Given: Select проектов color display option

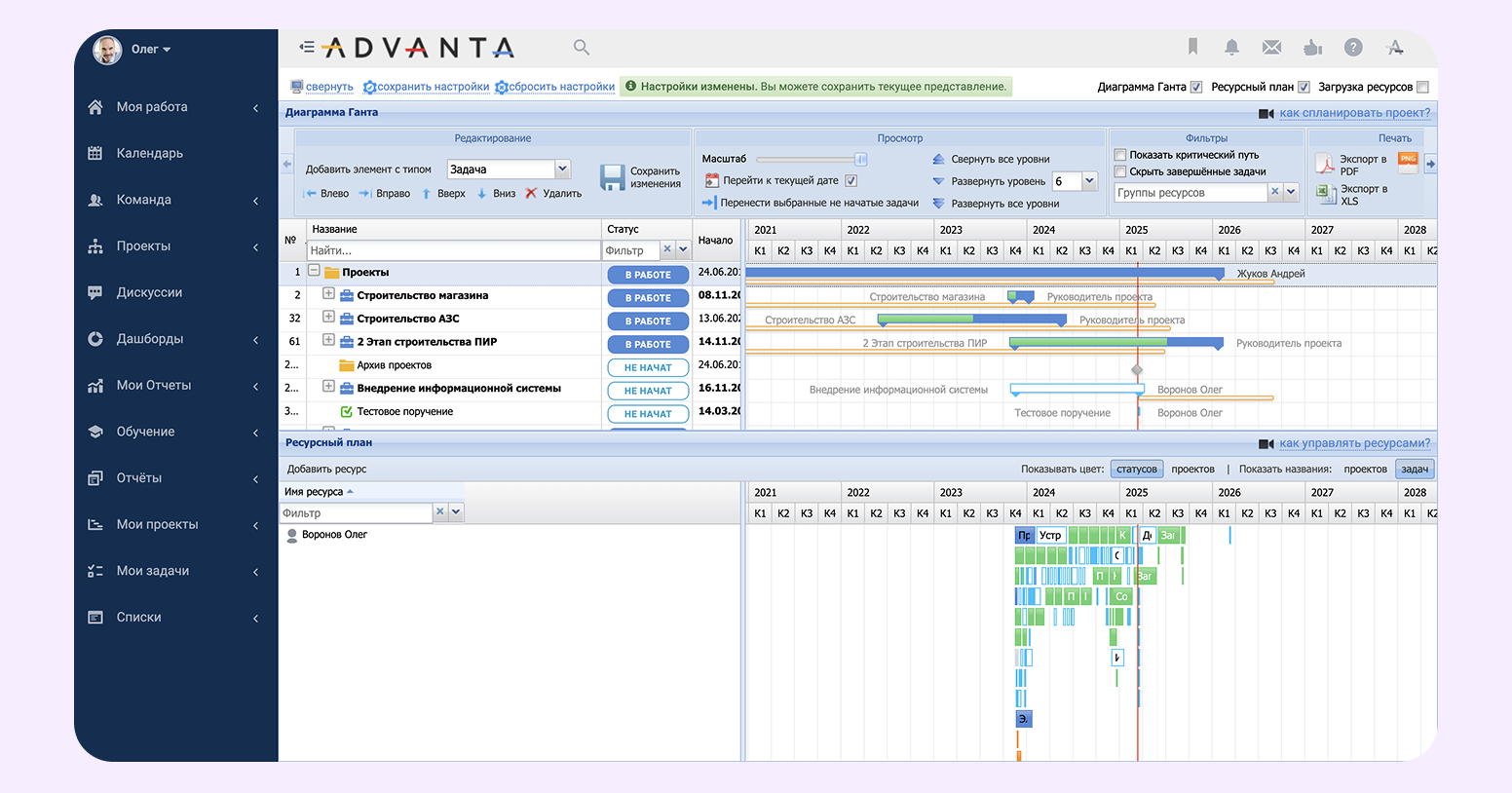Looking at the screenshot, I should (1192, 469).
